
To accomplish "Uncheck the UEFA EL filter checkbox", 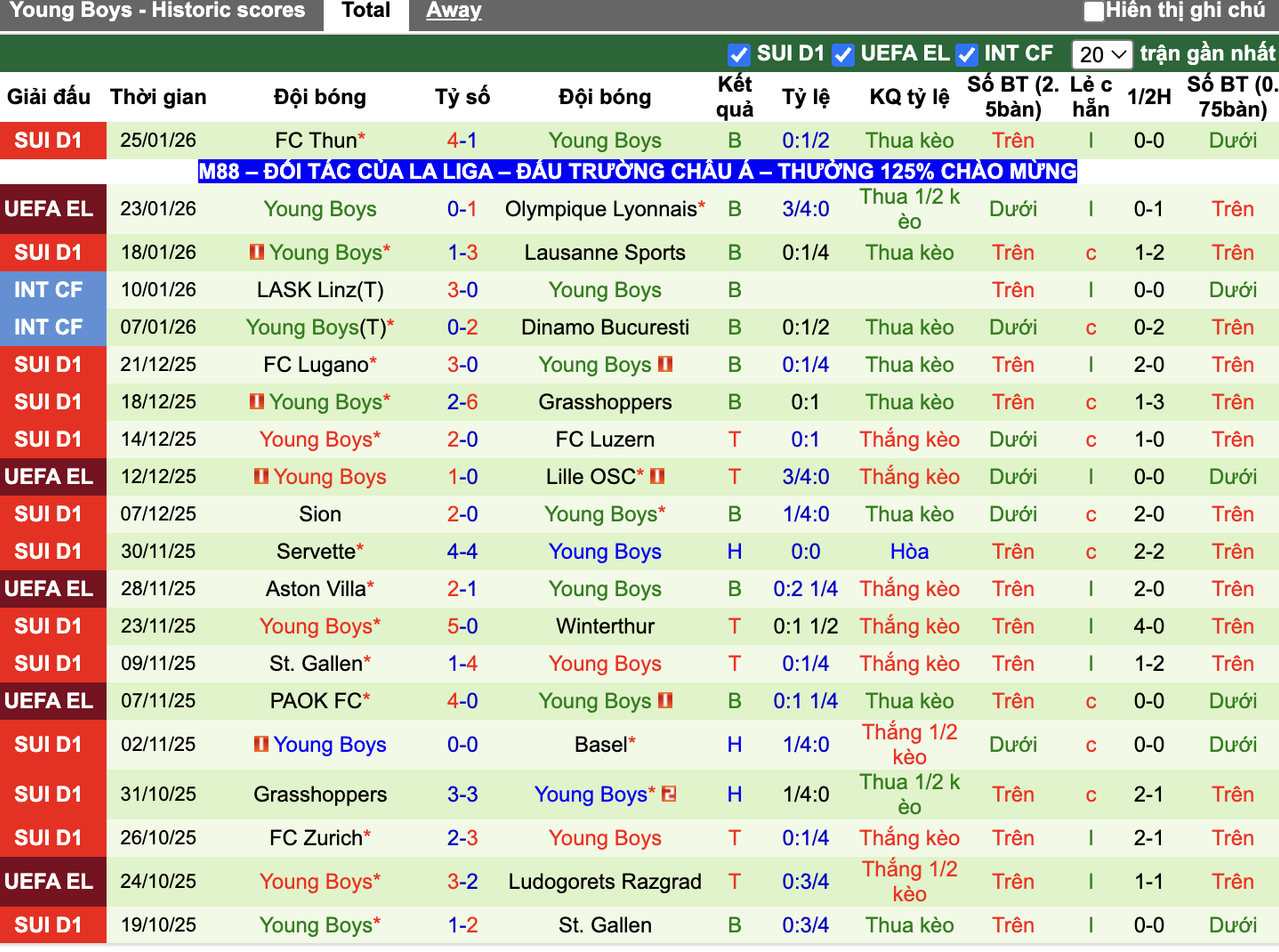I will pos(843,54).
